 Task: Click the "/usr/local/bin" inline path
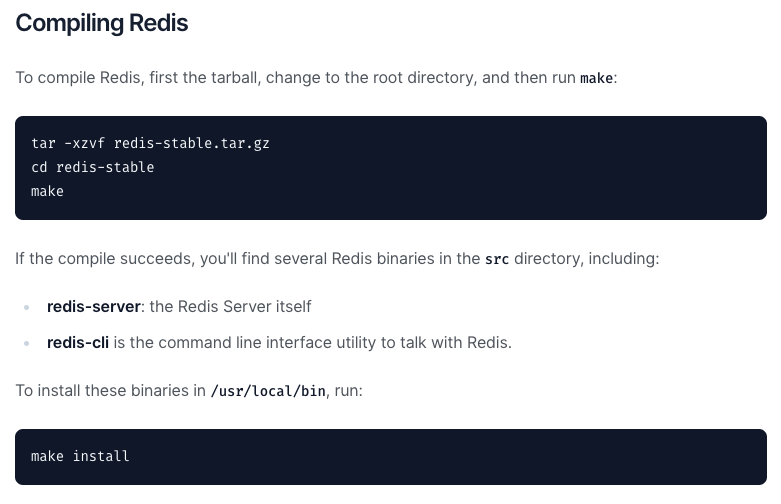click(268, 391)
